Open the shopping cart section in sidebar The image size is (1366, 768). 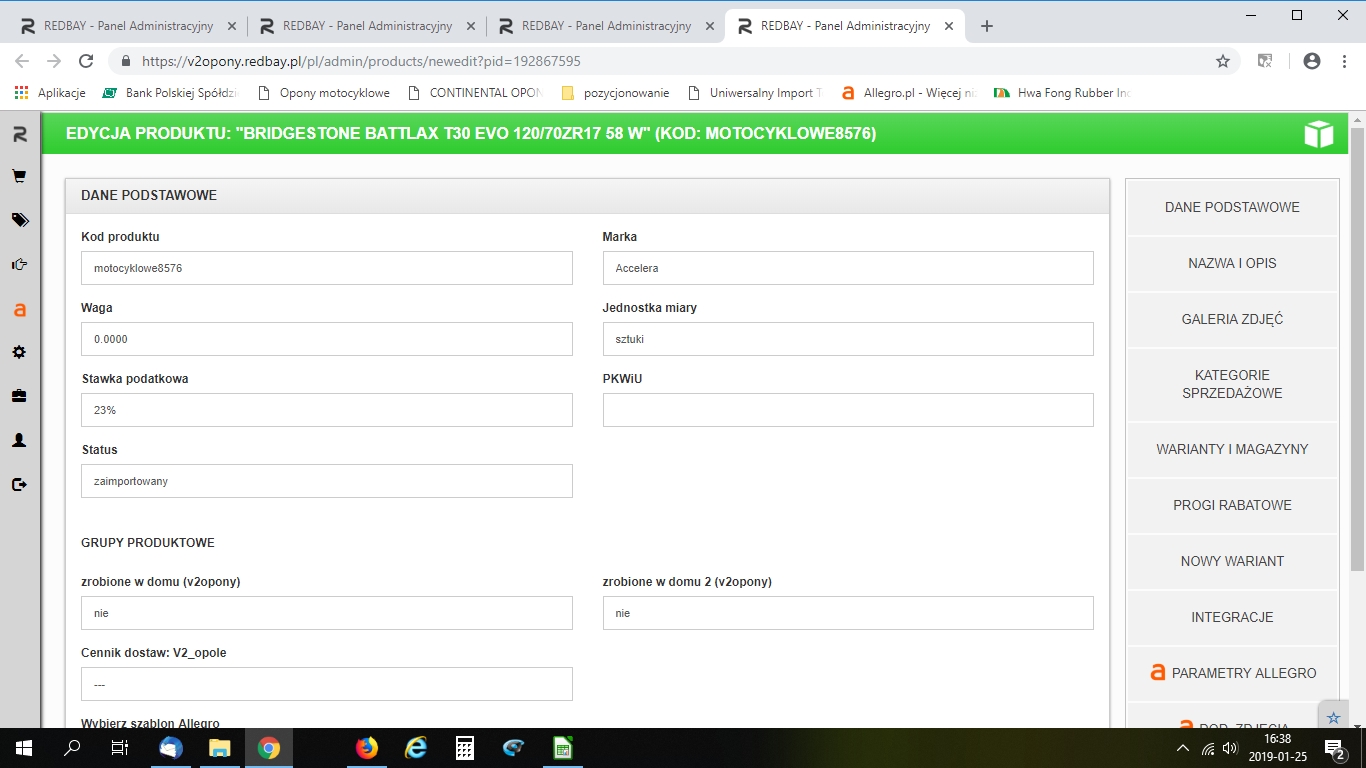click(19, 177)
